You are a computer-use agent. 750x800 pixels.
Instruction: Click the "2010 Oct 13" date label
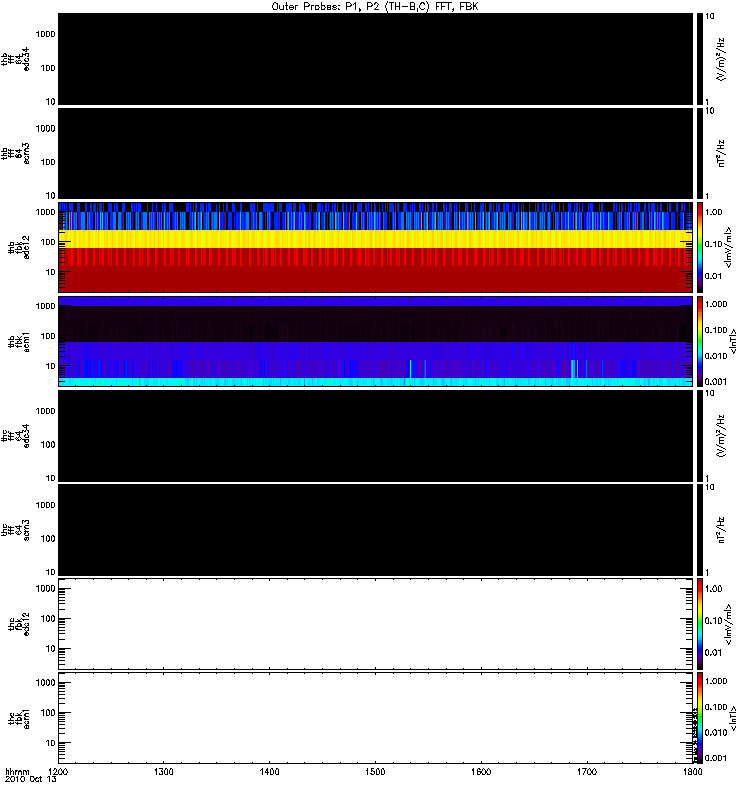30,779
